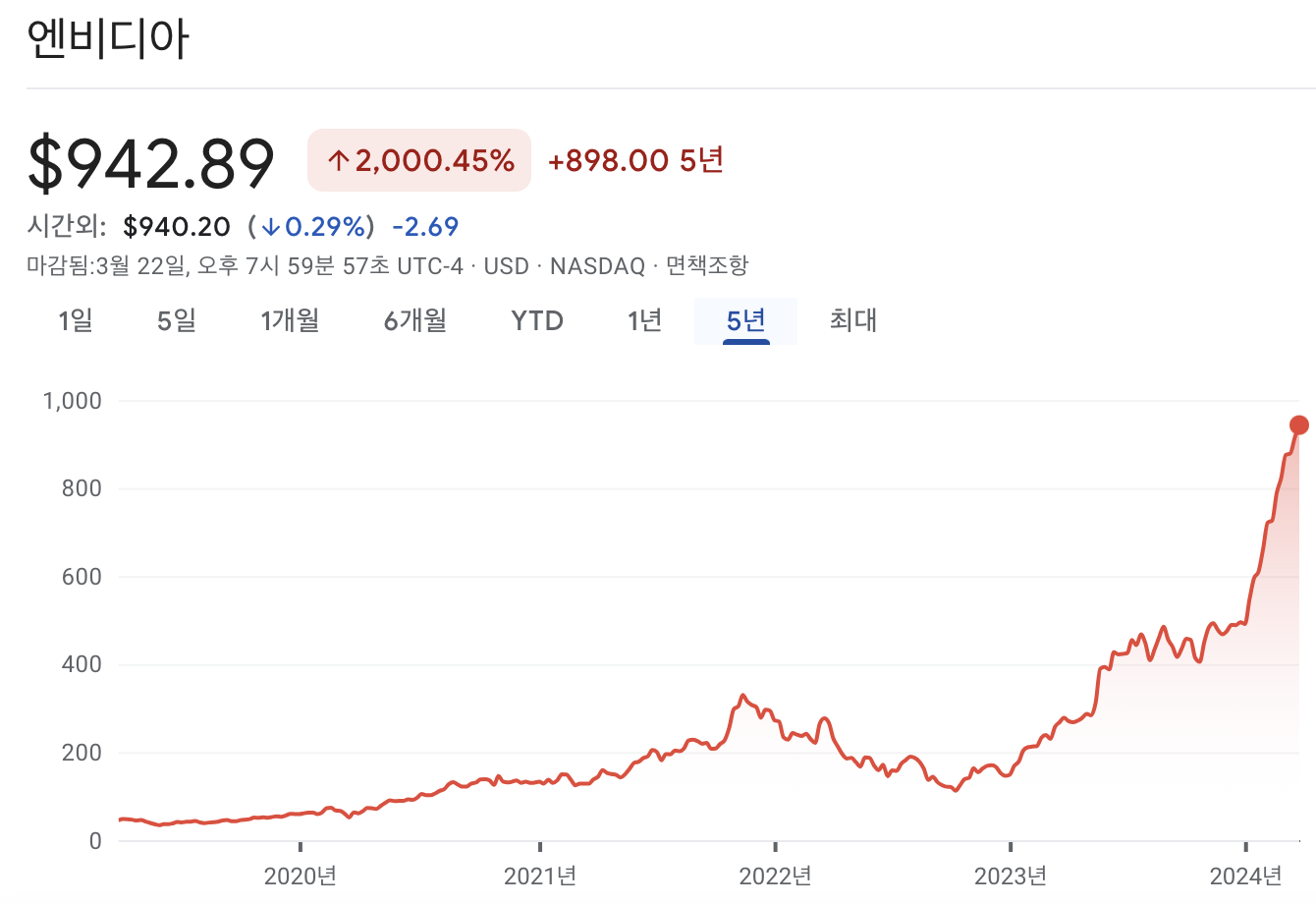Image resolution: width=1316 pixels, height=904 pixels.
Task: Switch to the YTD chart view
Action: pos(535,320)
